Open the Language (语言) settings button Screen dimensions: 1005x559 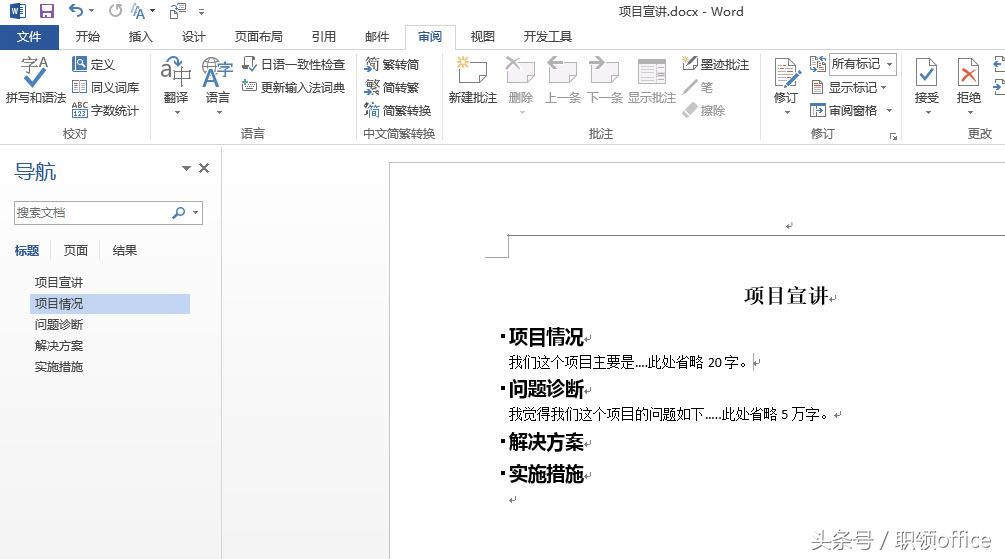pyautogui.click(x=217, y=86)
